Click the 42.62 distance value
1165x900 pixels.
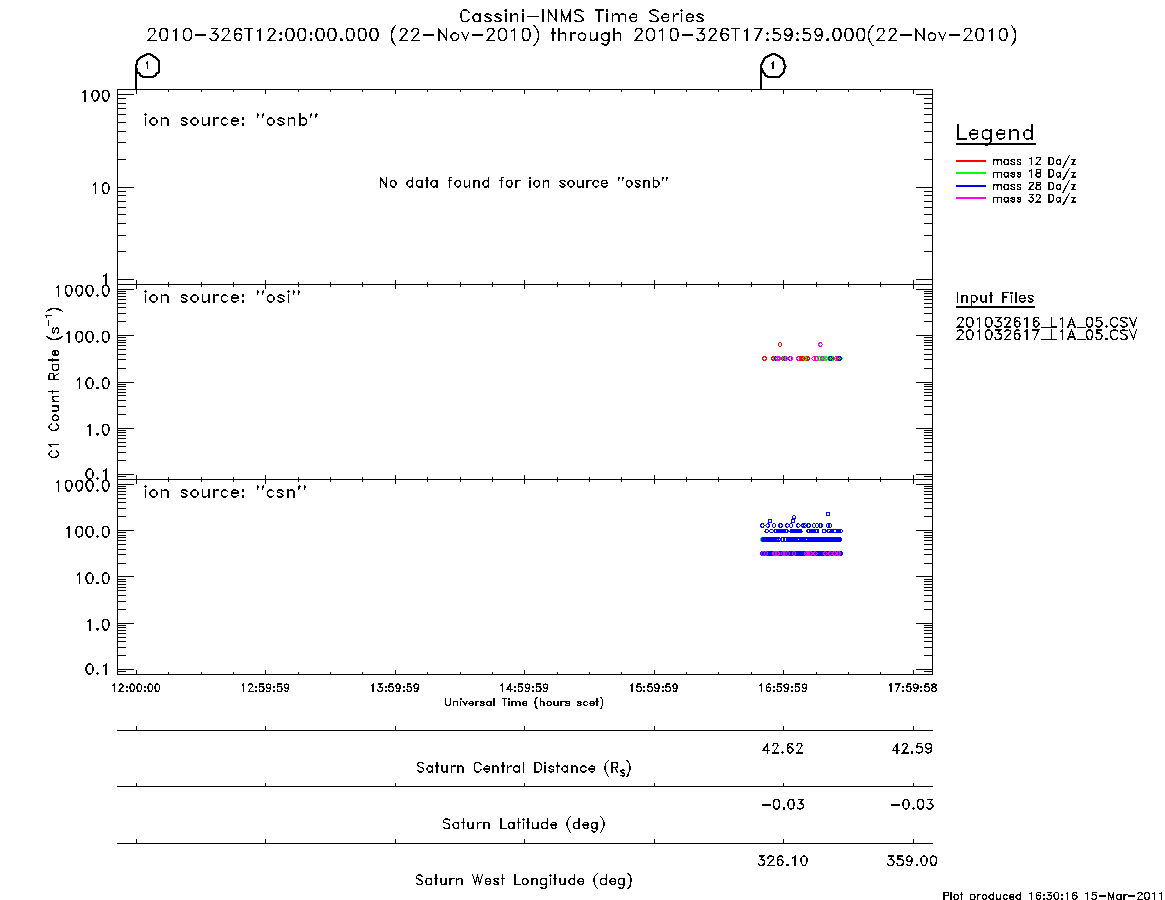click(x=782, y=748)
